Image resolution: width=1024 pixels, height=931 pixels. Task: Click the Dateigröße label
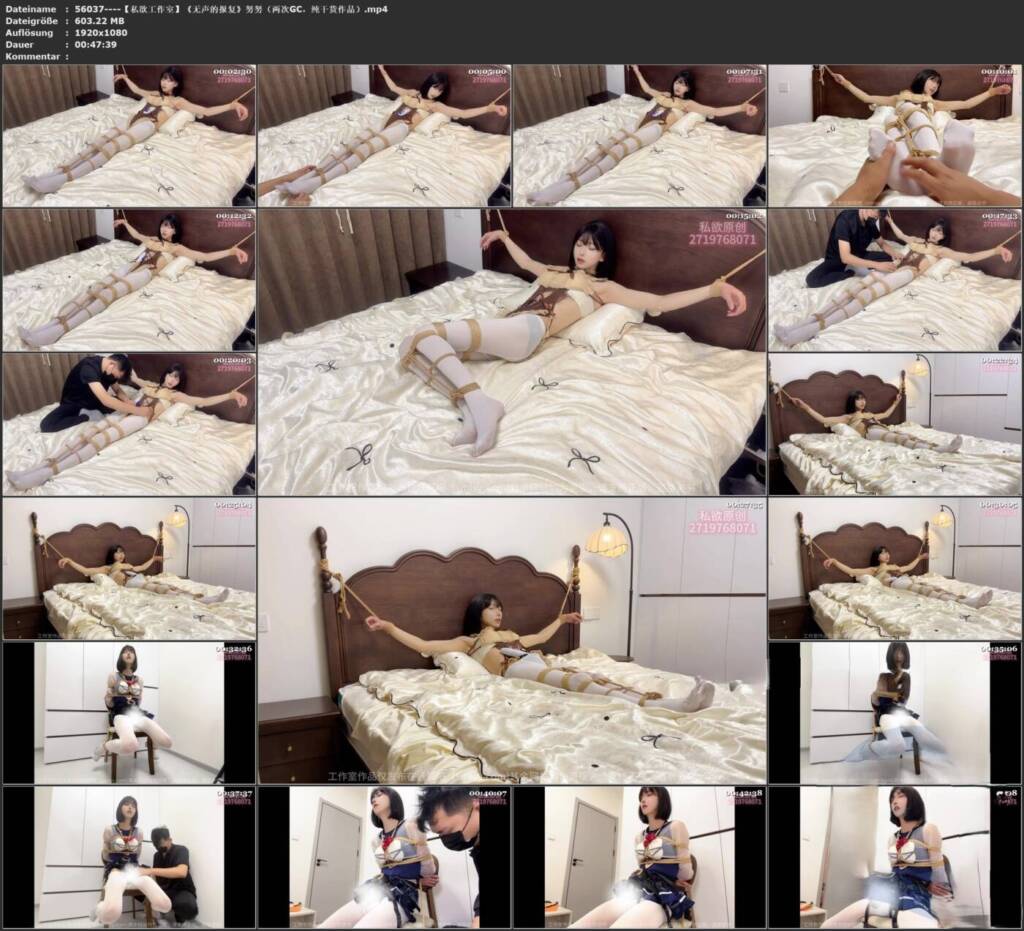click(x=31, y=21)
